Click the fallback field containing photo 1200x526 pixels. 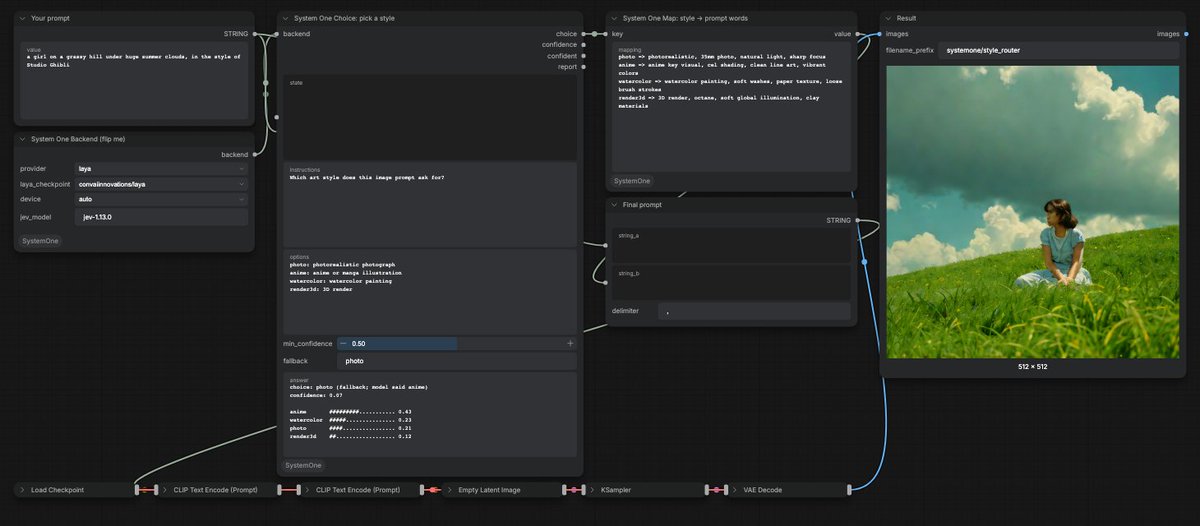(x=457, y=360)
